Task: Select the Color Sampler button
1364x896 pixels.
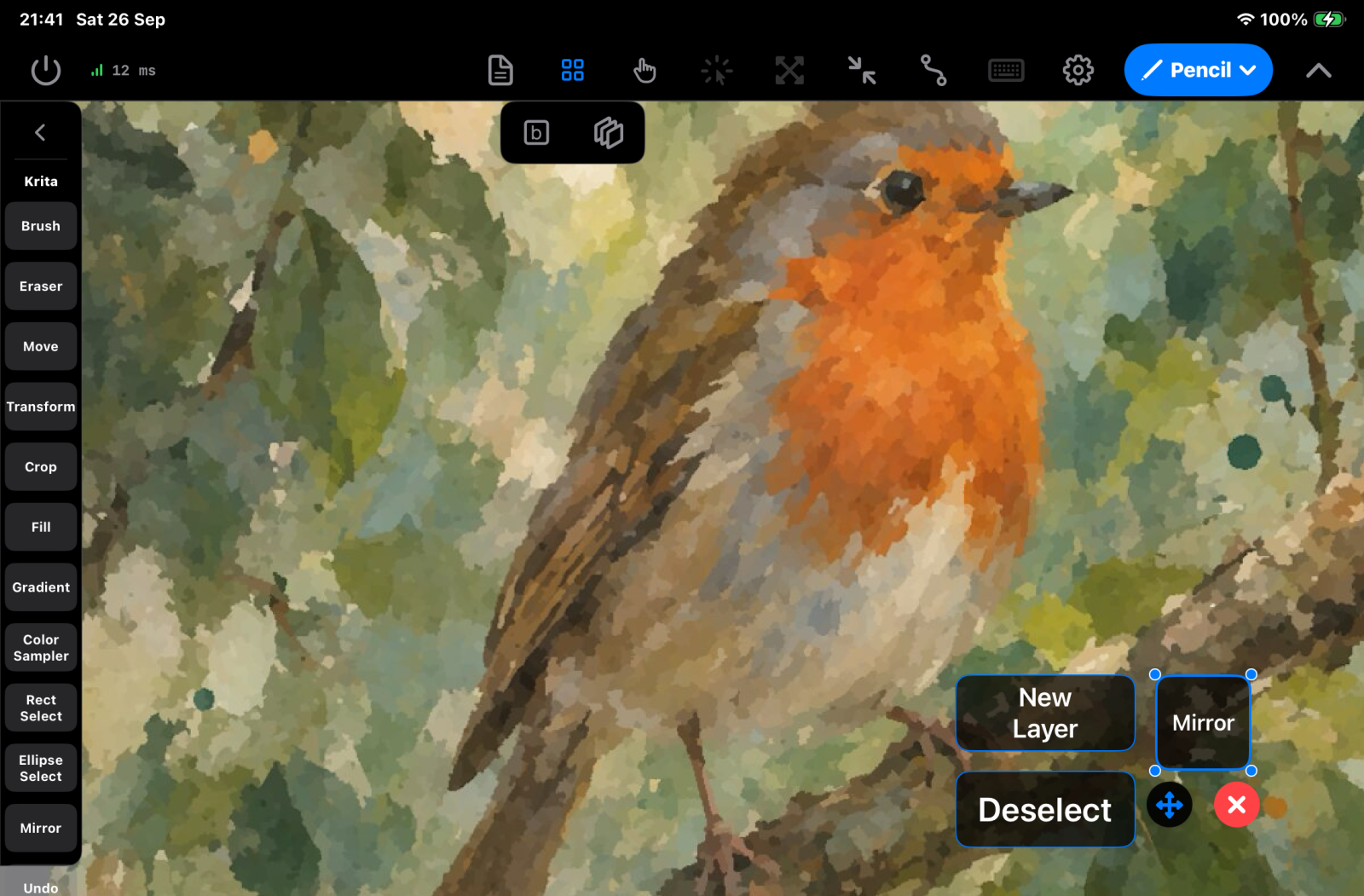Action: pos(41,648)
